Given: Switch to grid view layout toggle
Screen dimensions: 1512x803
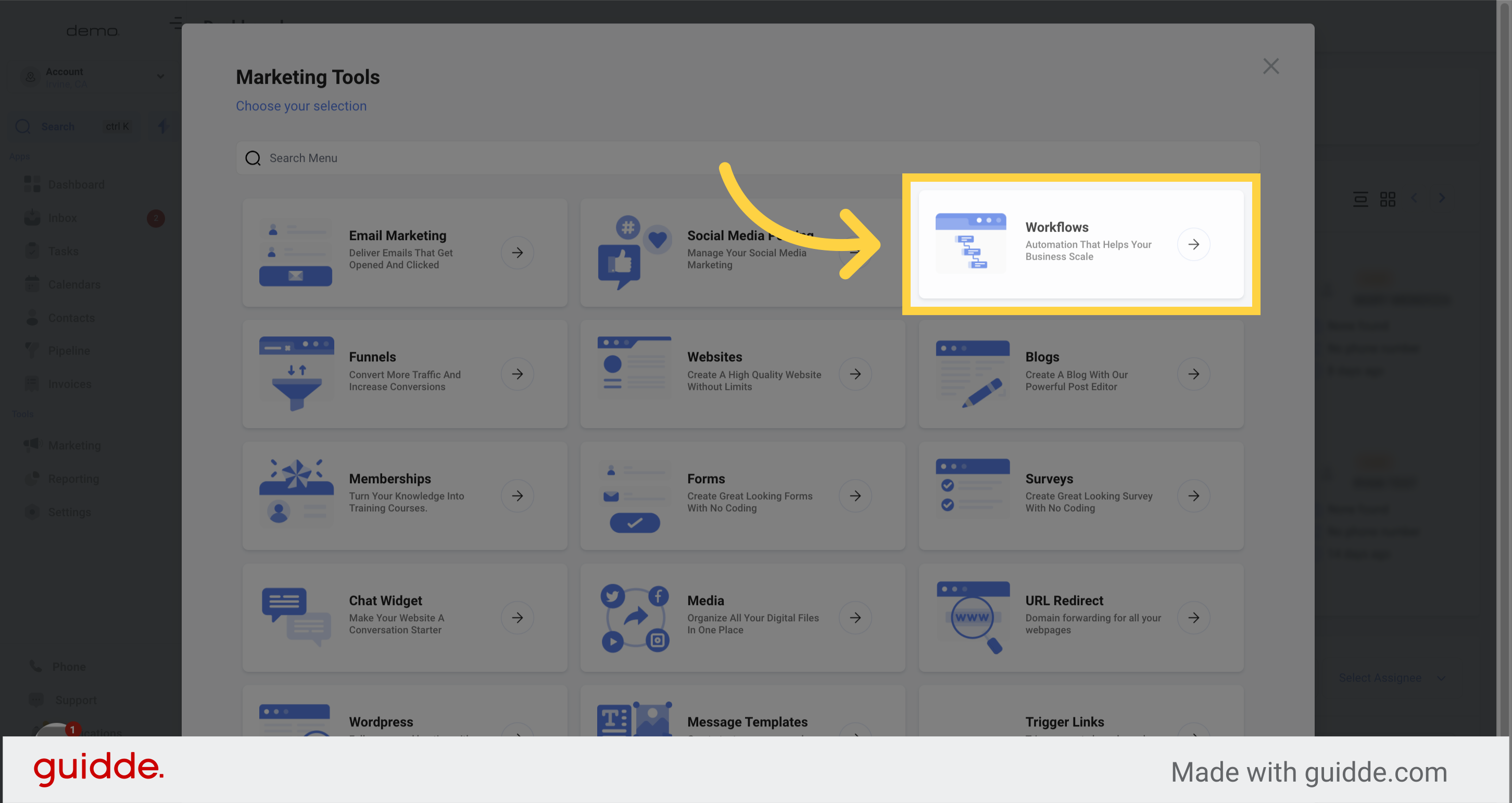Looking at the screenshot, I should point(1389,198).
